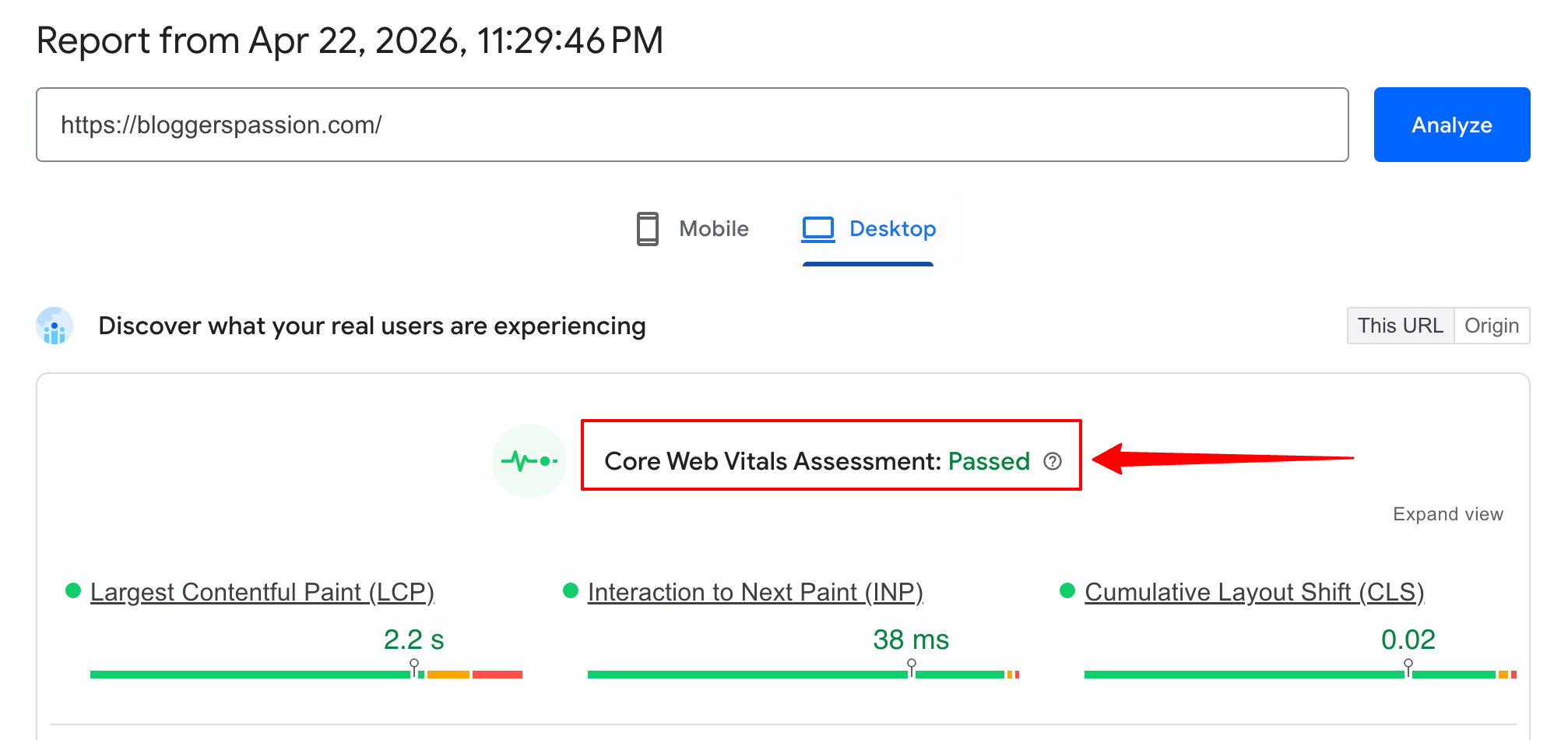
Task: Select the Desktop monitor icon
Action: tap(818, 228)
